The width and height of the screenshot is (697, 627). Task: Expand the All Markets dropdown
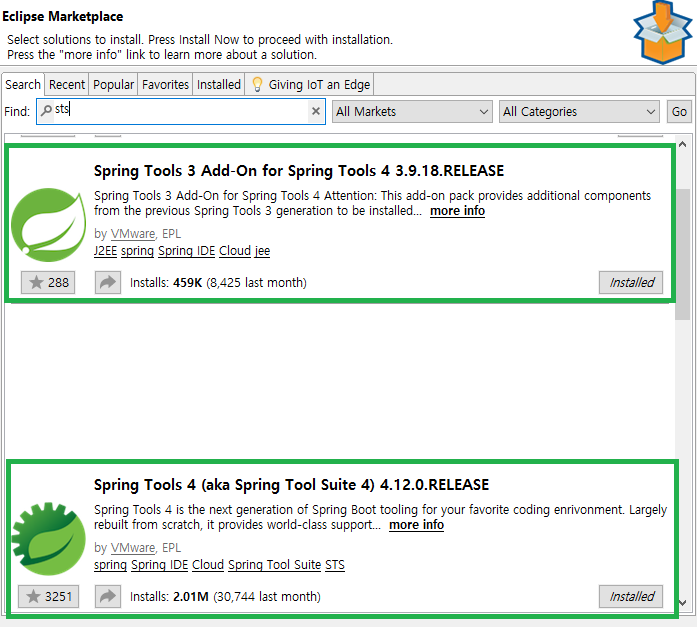point(412,112)
